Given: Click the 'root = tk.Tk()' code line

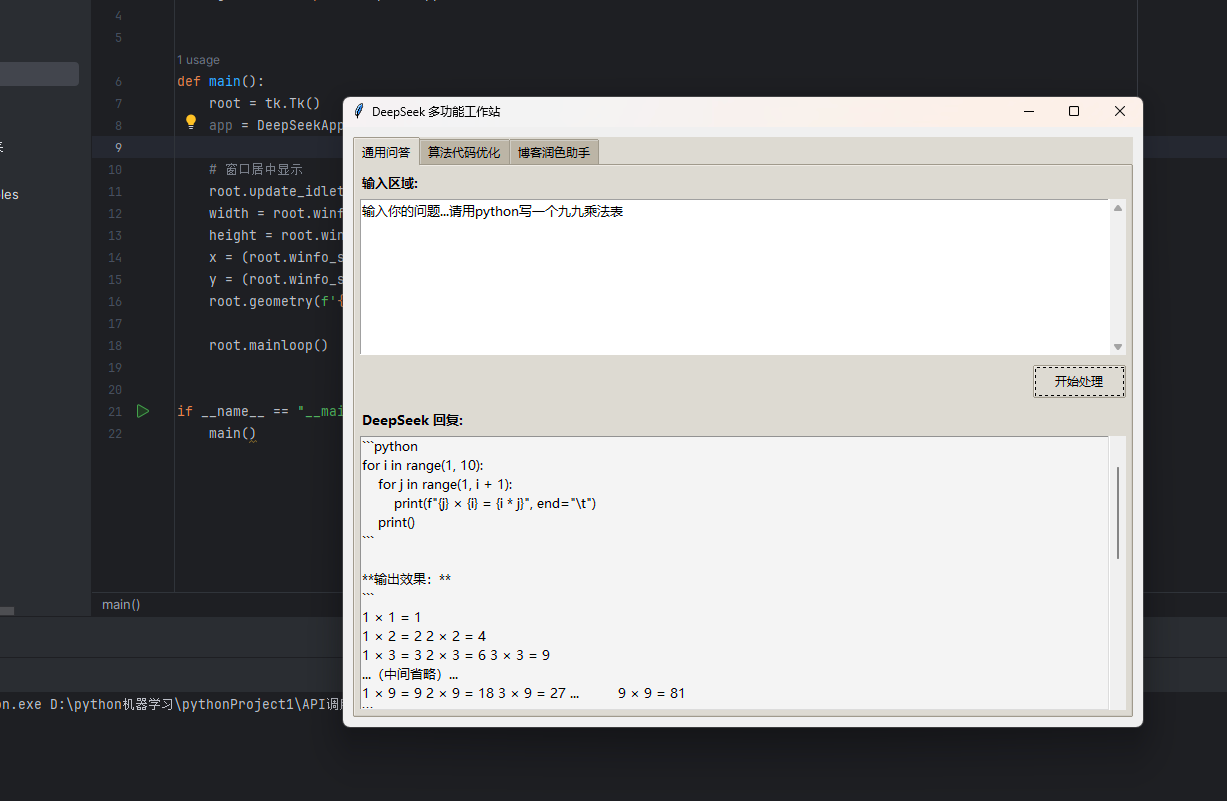Looking at the screenshot, I should (x=264, y=103).
